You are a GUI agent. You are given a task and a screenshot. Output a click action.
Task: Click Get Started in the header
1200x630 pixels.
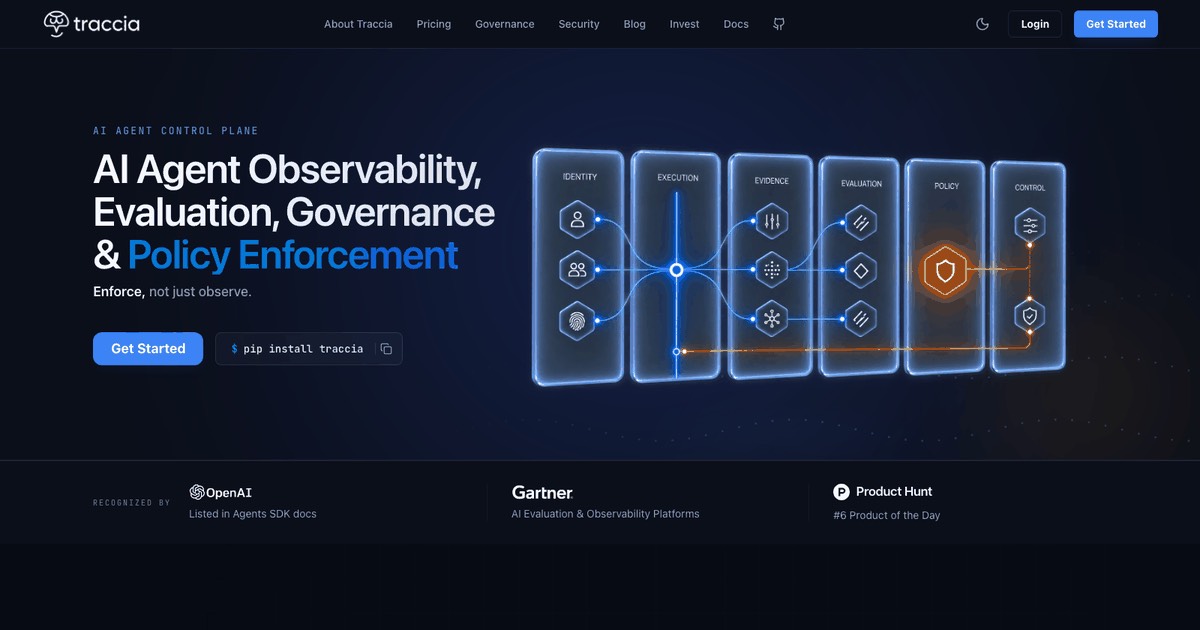[x=1116, y=24]
